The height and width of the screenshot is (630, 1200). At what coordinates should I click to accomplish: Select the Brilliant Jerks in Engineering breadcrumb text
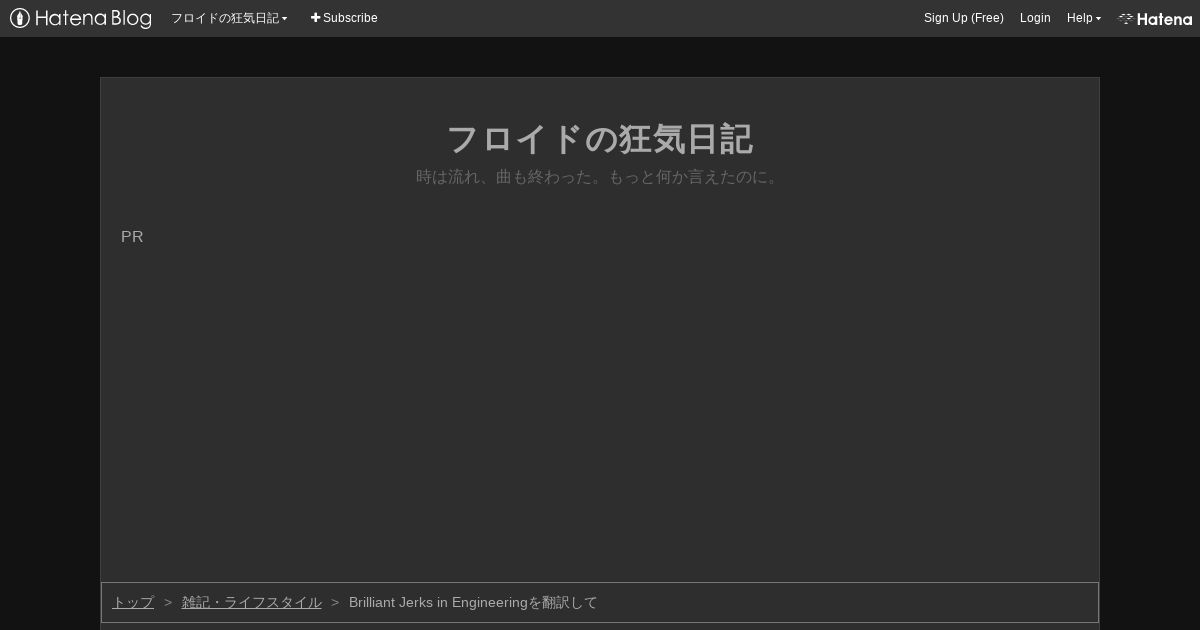(x=473, y=602)
